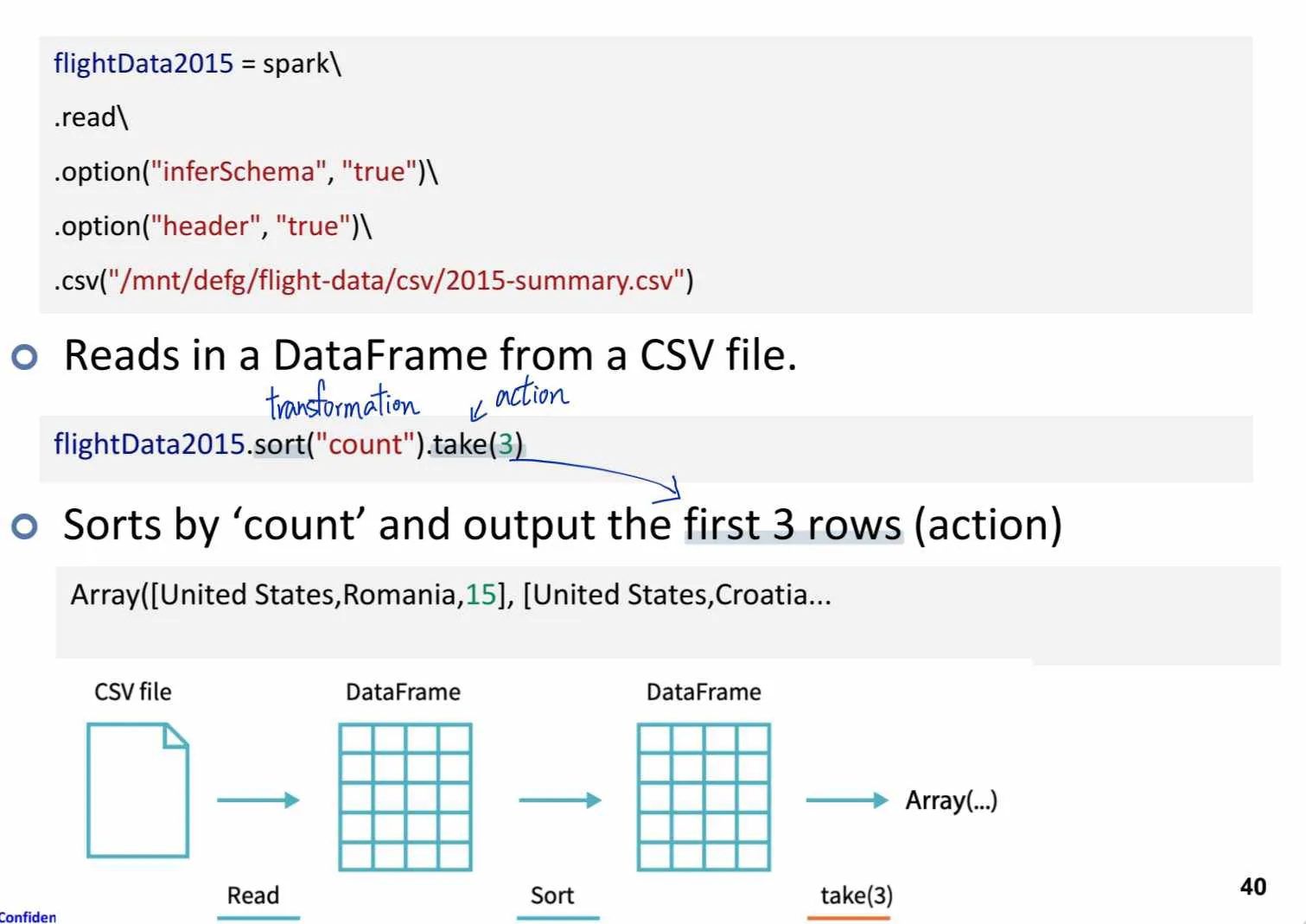Select the second DataFrame grid icon
The height and width of the screenshot is (924, 1306).
coord(703,797)
